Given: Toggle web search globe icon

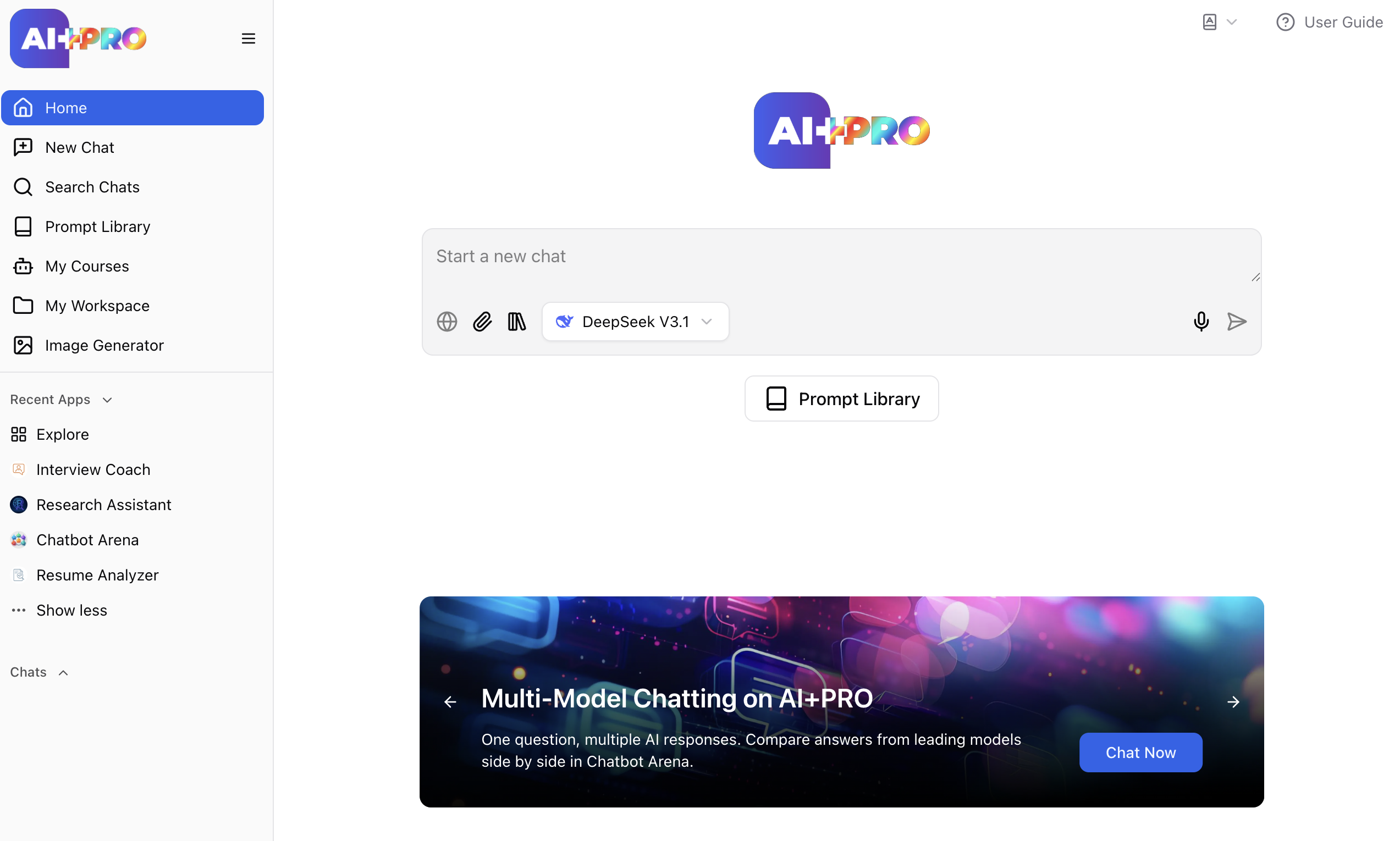Looking at the screenshot, I should (x=447, y=322).
